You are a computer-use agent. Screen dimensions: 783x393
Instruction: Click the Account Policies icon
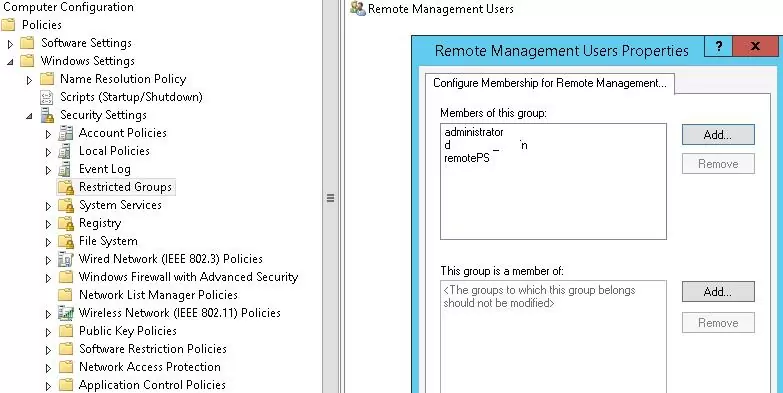click(65, 133)
